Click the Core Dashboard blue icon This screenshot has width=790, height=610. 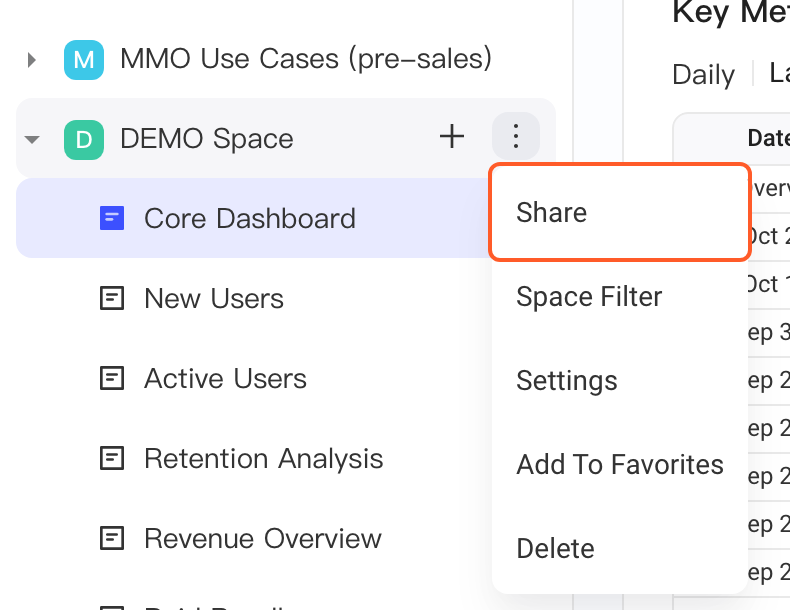click(112, 218)
